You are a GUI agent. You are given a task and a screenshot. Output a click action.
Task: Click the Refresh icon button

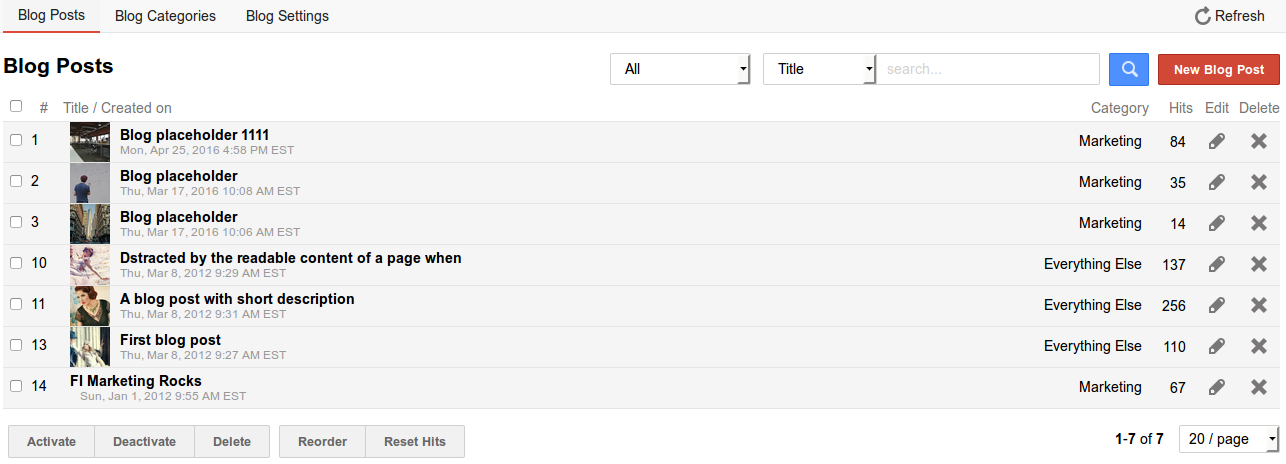tap(1230, 16)
